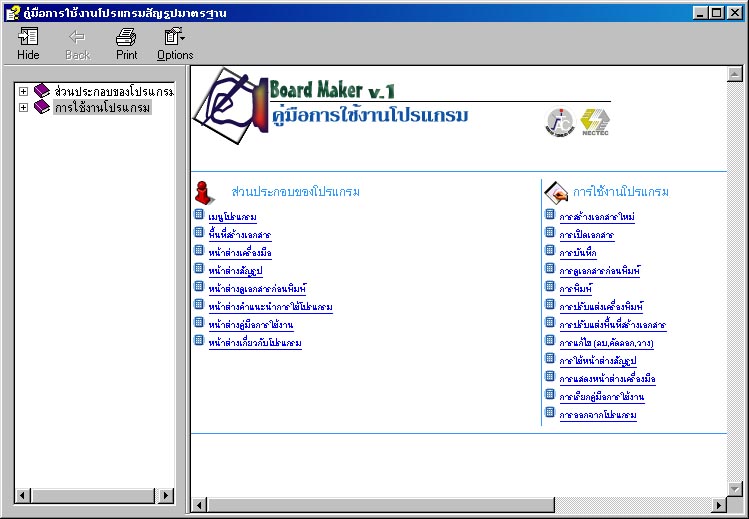Click the round wheelchair logo icon
The width and height of the screenshot is (749, 519).
(559, 121)
